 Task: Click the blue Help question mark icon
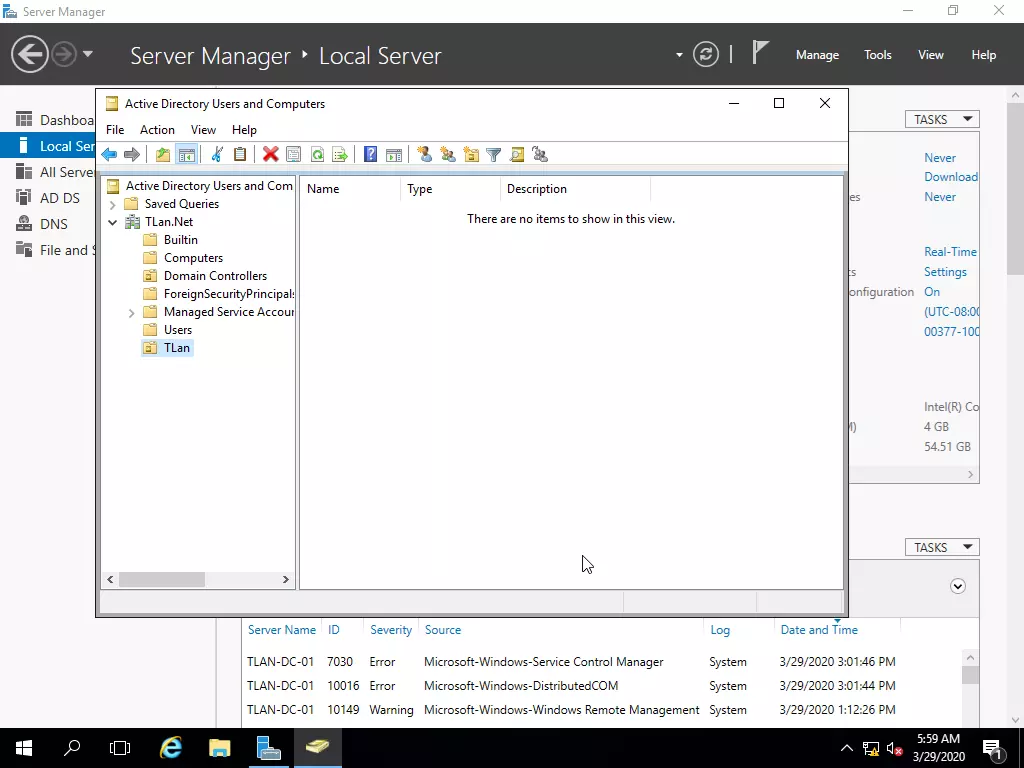click(370, 155)
